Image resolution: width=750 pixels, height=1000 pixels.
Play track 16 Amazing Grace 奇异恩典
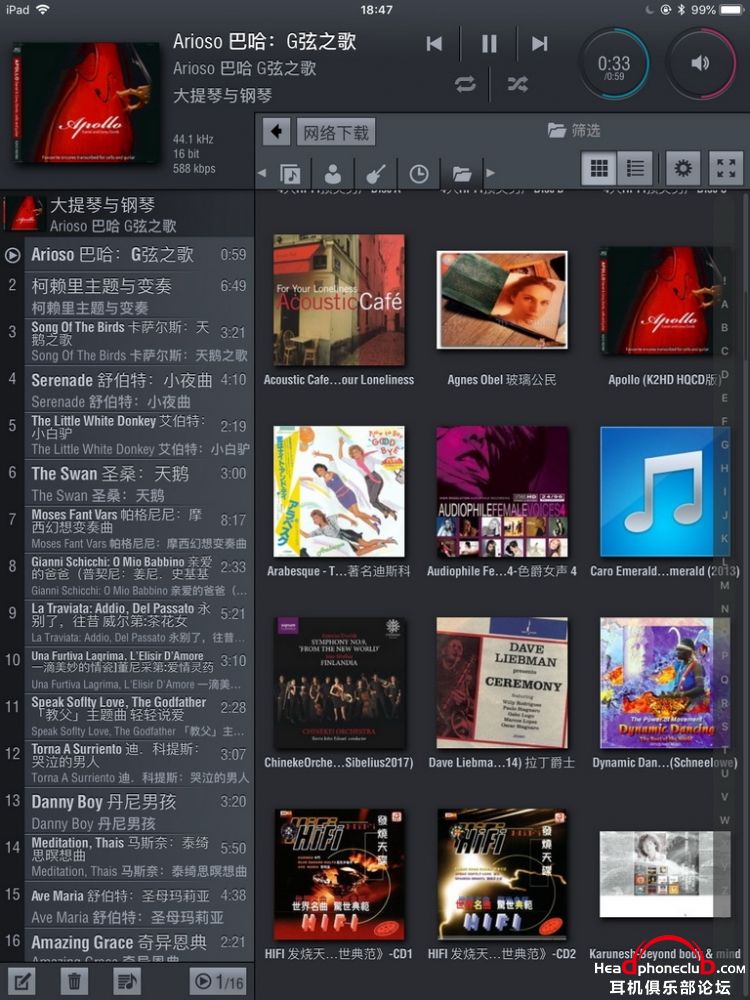click(126, 946)
